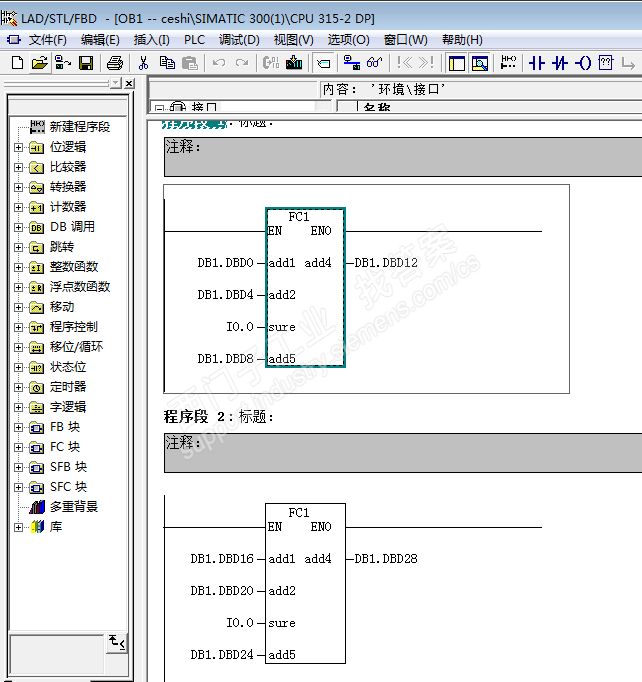Viewport: 642px width, 682px height.
Task: Select the 浮点数函数 tree item
Action: [80, 287]
